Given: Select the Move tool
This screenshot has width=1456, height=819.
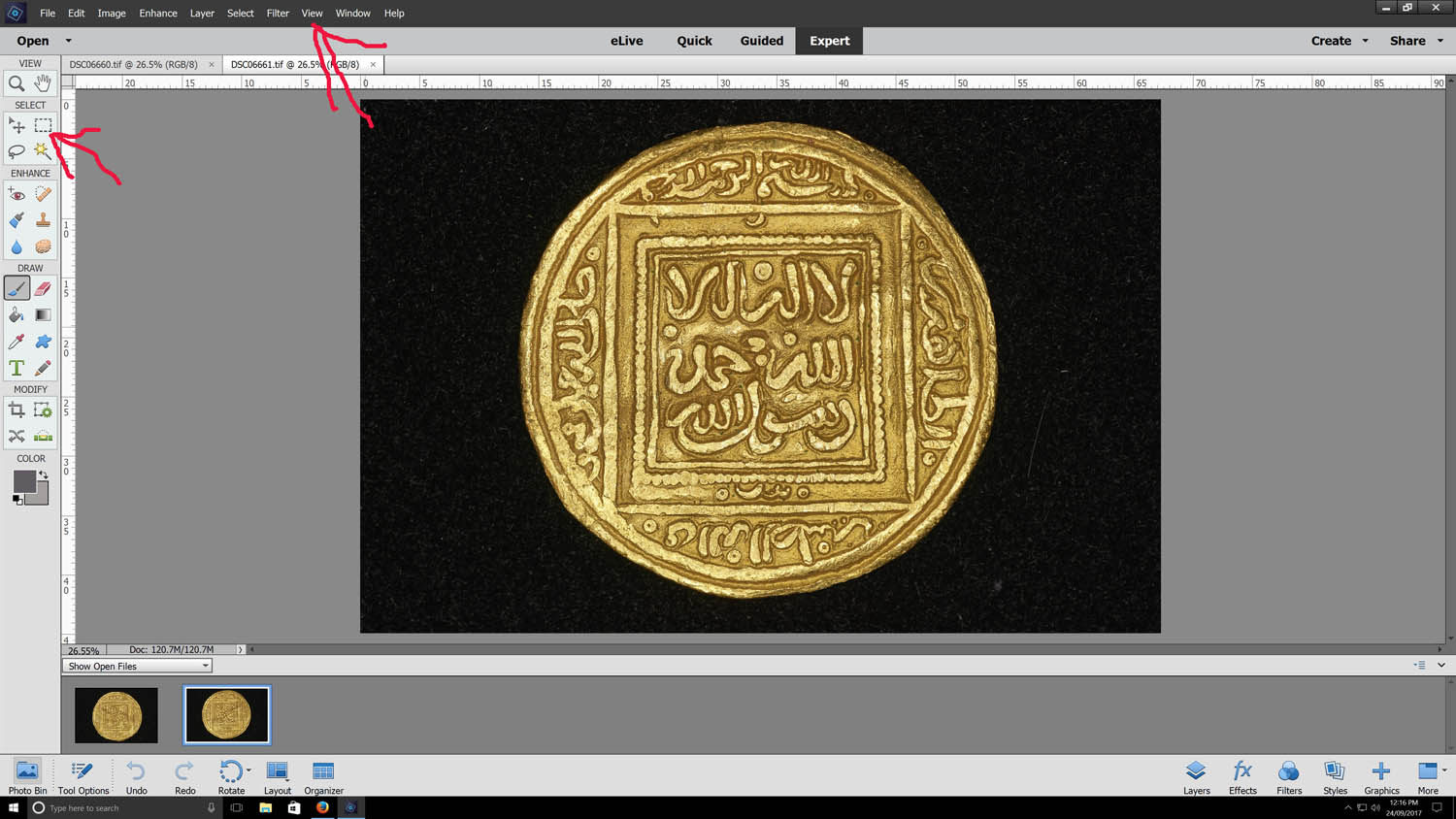Looking at the screenshot, I should (x=17, y=126).
